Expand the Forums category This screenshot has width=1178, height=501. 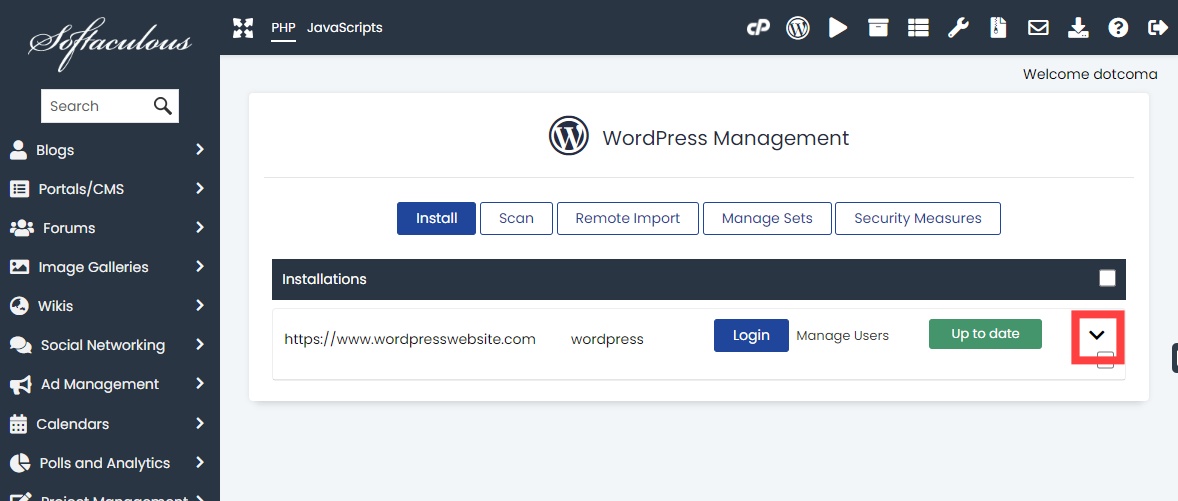pos(108,228)
